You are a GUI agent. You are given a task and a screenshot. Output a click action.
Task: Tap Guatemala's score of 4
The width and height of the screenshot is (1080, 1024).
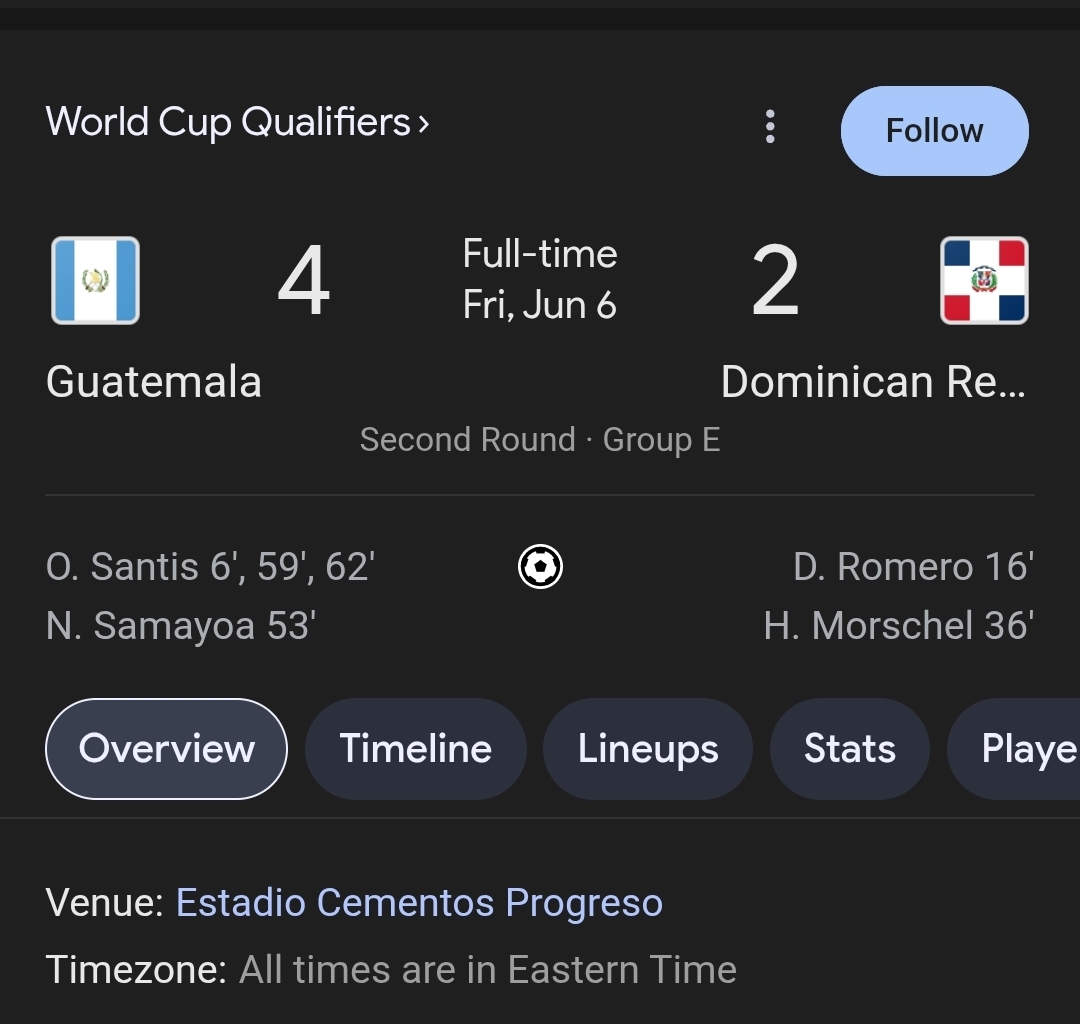tap(304, 280)
